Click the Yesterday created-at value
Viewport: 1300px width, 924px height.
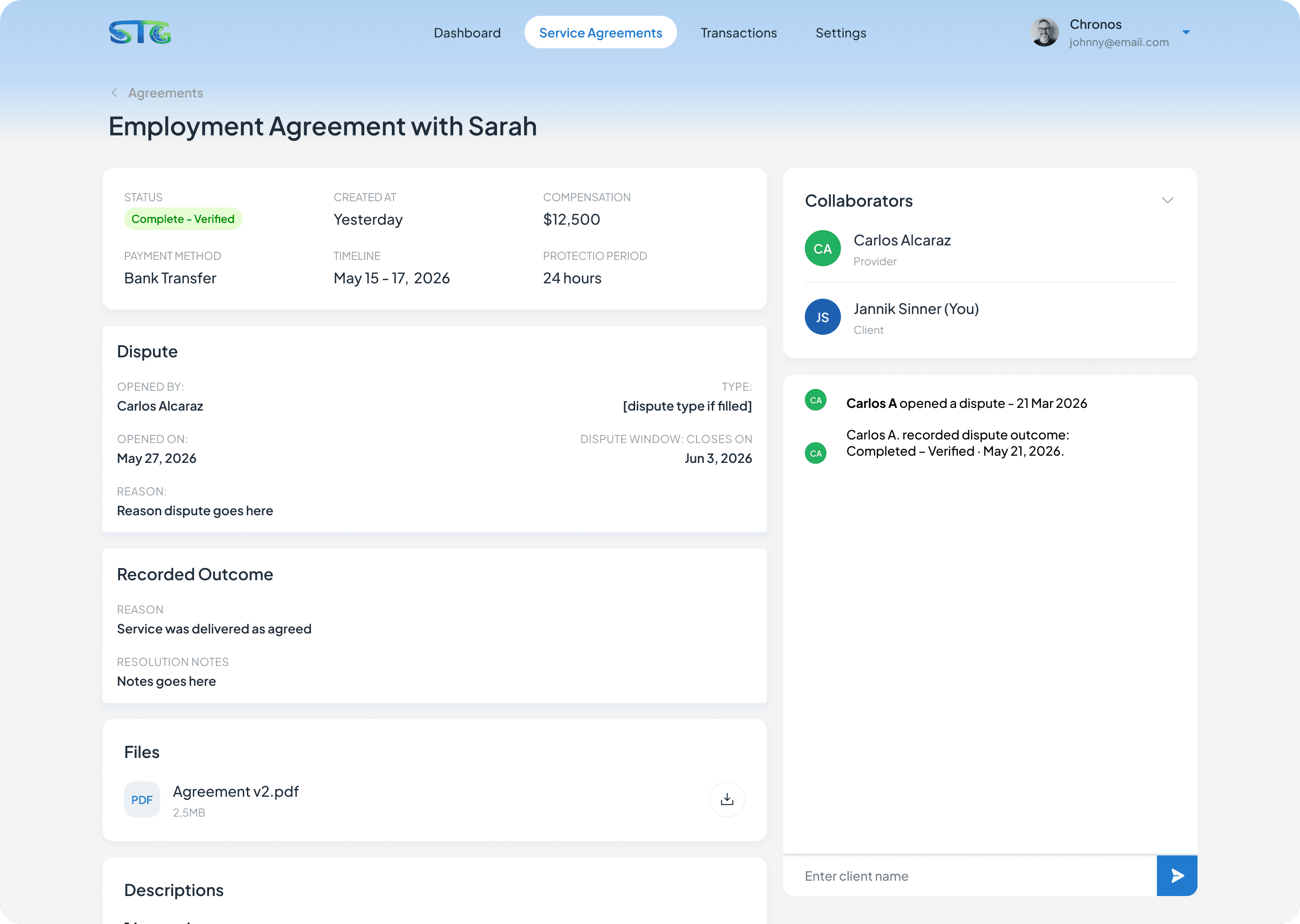(x=368, y=220)
